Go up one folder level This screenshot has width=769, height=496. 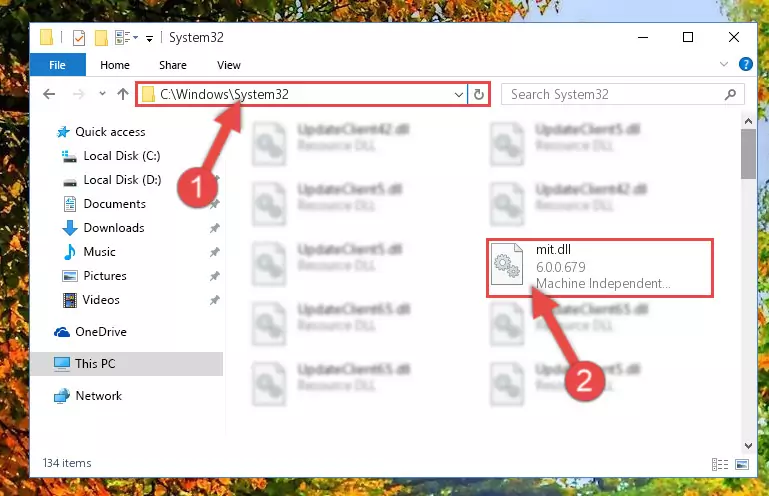click(x=123, y=94)
